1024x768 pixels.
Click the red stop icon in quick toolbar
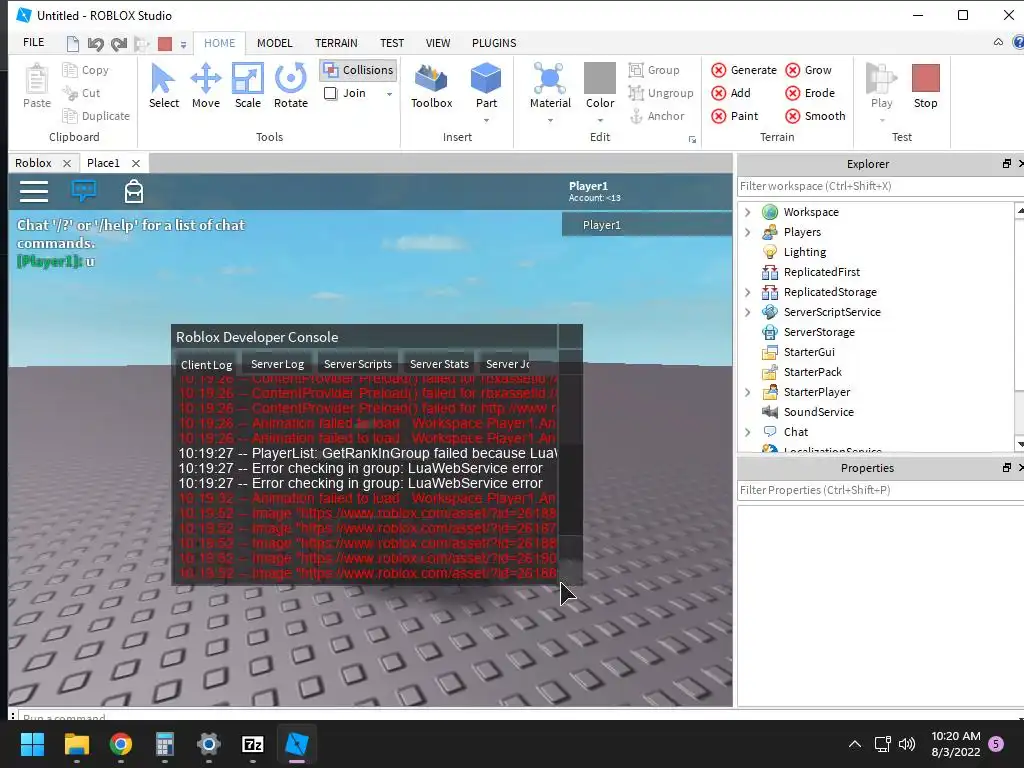tap(165, 44)
